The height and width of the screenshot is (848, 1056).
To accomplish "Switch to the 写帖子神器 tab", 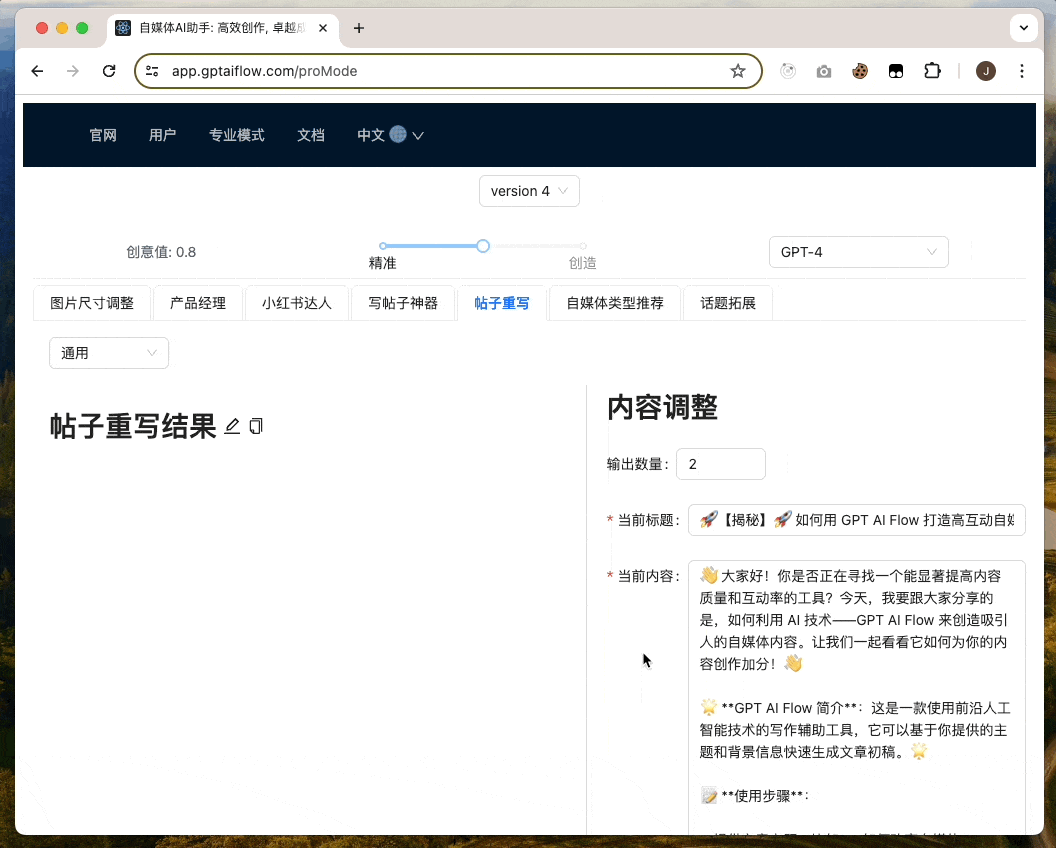I will 403,303.
